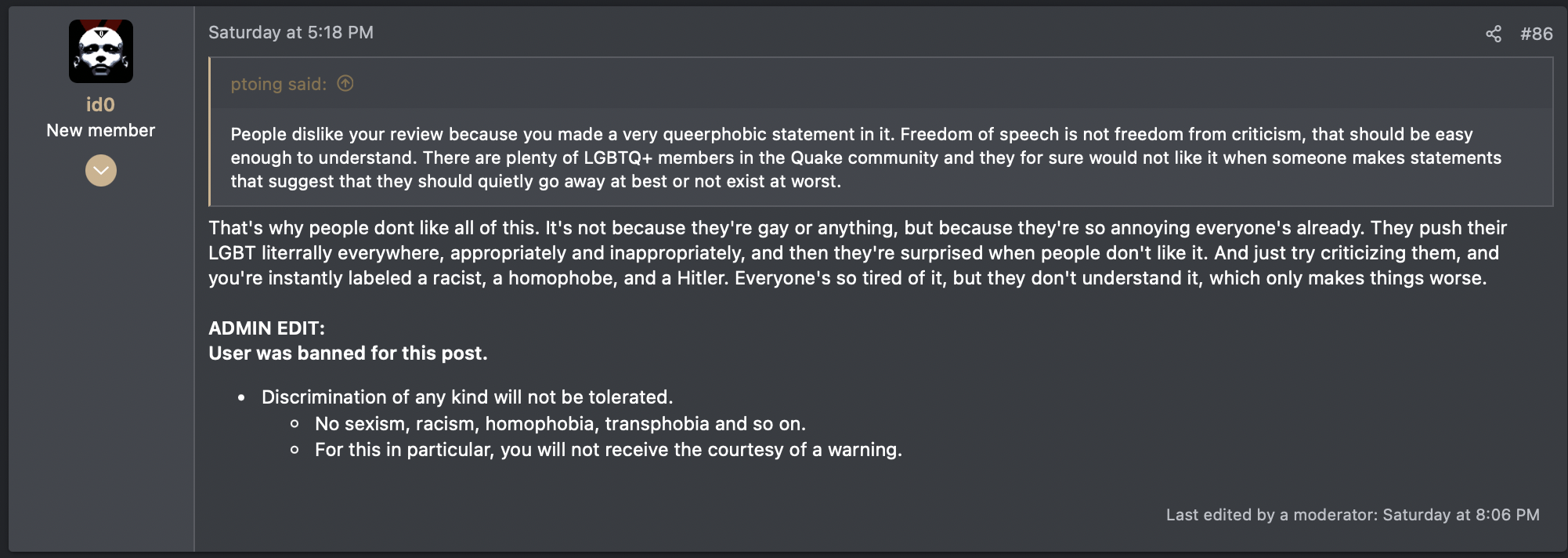Click the "For this in particular" sub-bullet
Viewport: 1568px width, 558px height.
[608, 450]
